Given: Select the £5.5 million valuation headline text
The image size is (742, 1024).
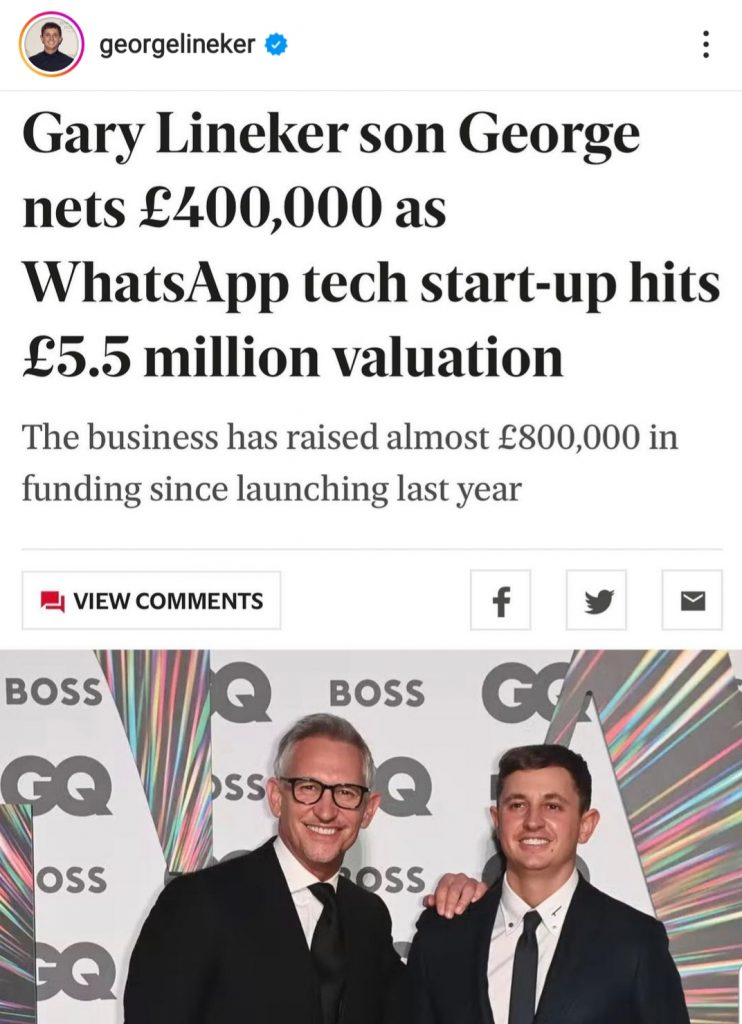Looking at the screenshot, I should 292,357.
